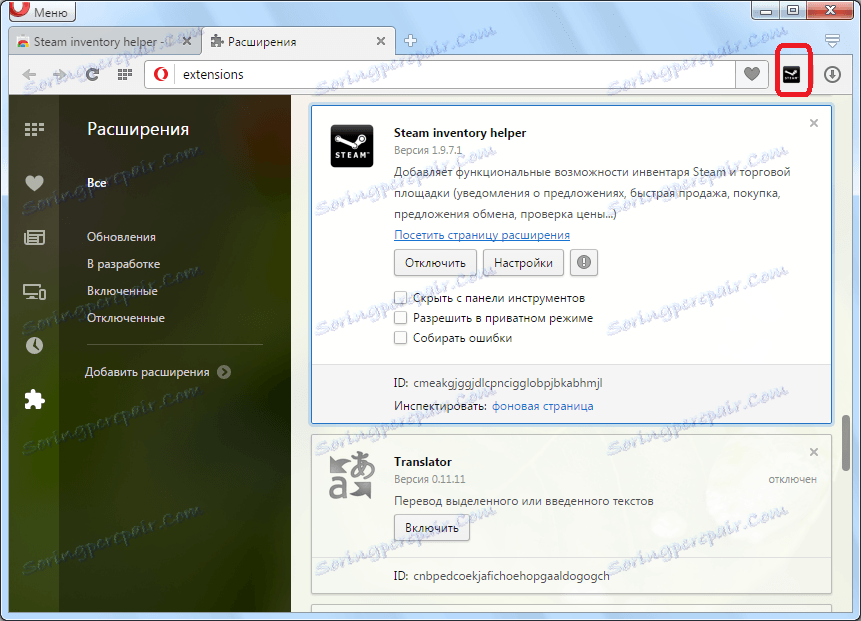Click Отключить button for Steam helper
The width and height of the screenshot is (861, 621).
tap(435, 263)
